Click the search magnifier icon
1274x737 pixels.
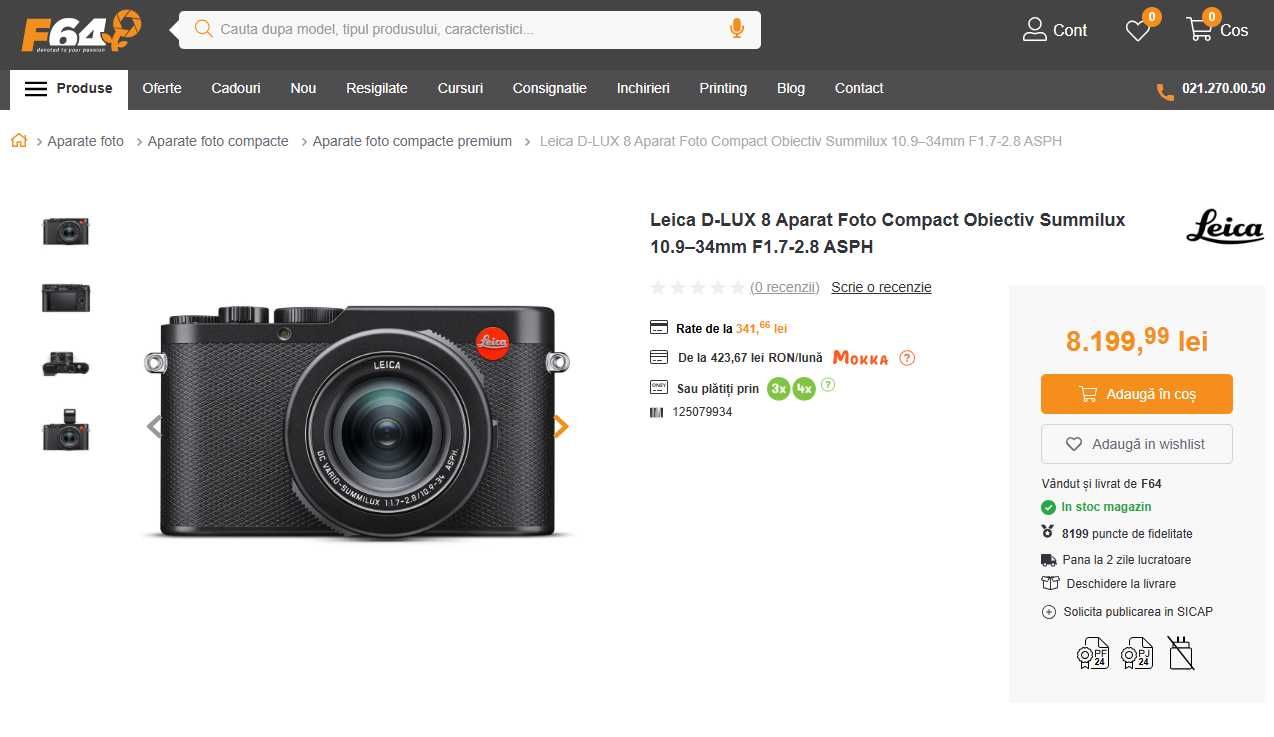(x=203, y=29)
